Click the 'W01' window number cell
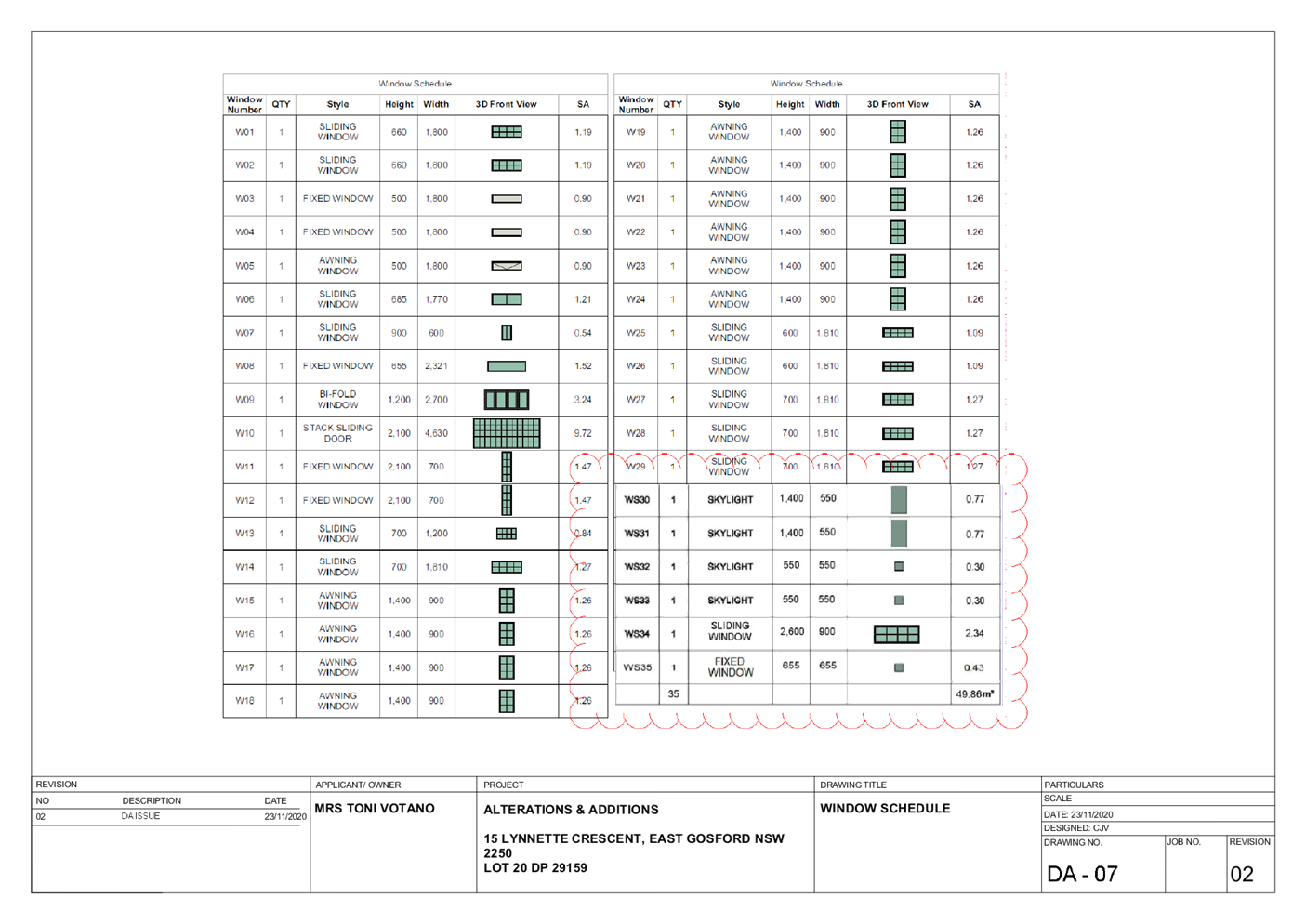 coord(244,132)
